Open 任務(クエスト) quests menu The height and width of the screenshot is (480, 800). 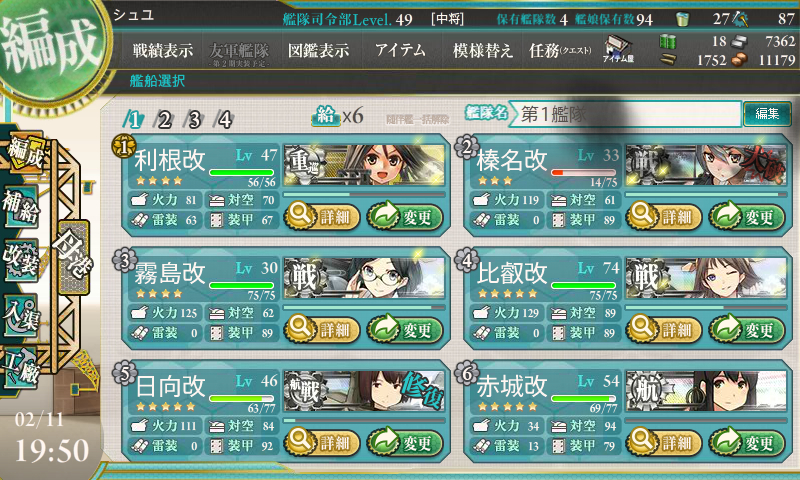[560, 50]
